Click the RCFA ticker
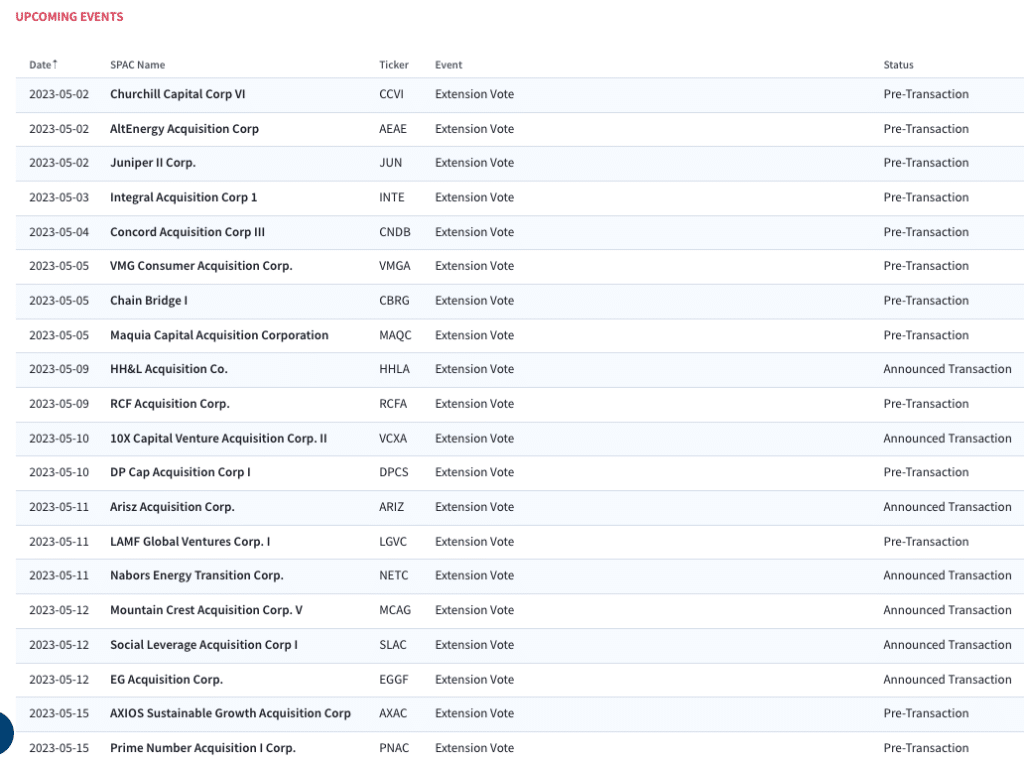The image size is (1024, 762). tap(393, 404)
